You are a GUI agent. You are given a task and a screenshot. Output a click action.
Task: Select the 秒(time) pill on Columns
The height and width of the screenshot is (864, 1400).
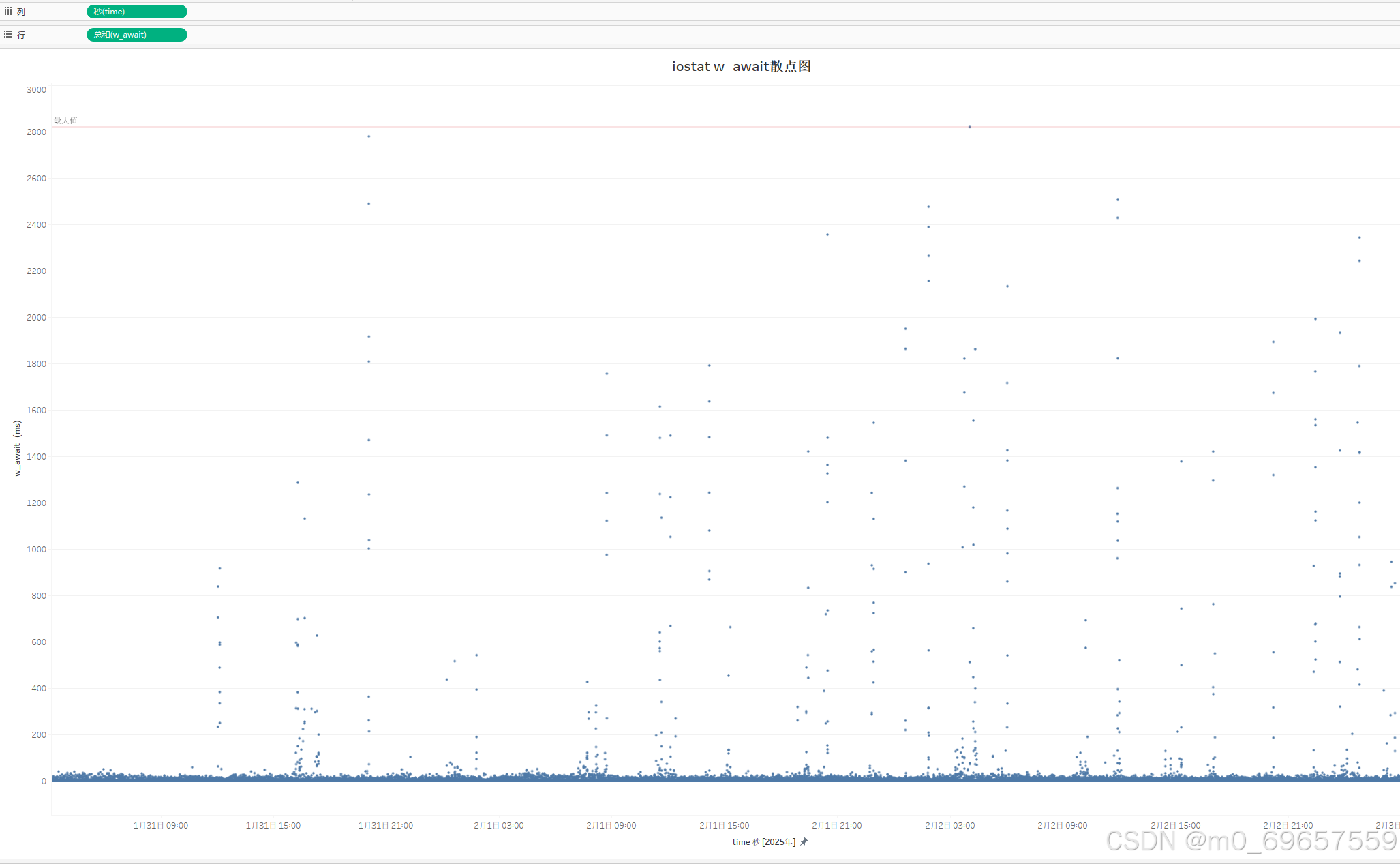click(136, 12)
